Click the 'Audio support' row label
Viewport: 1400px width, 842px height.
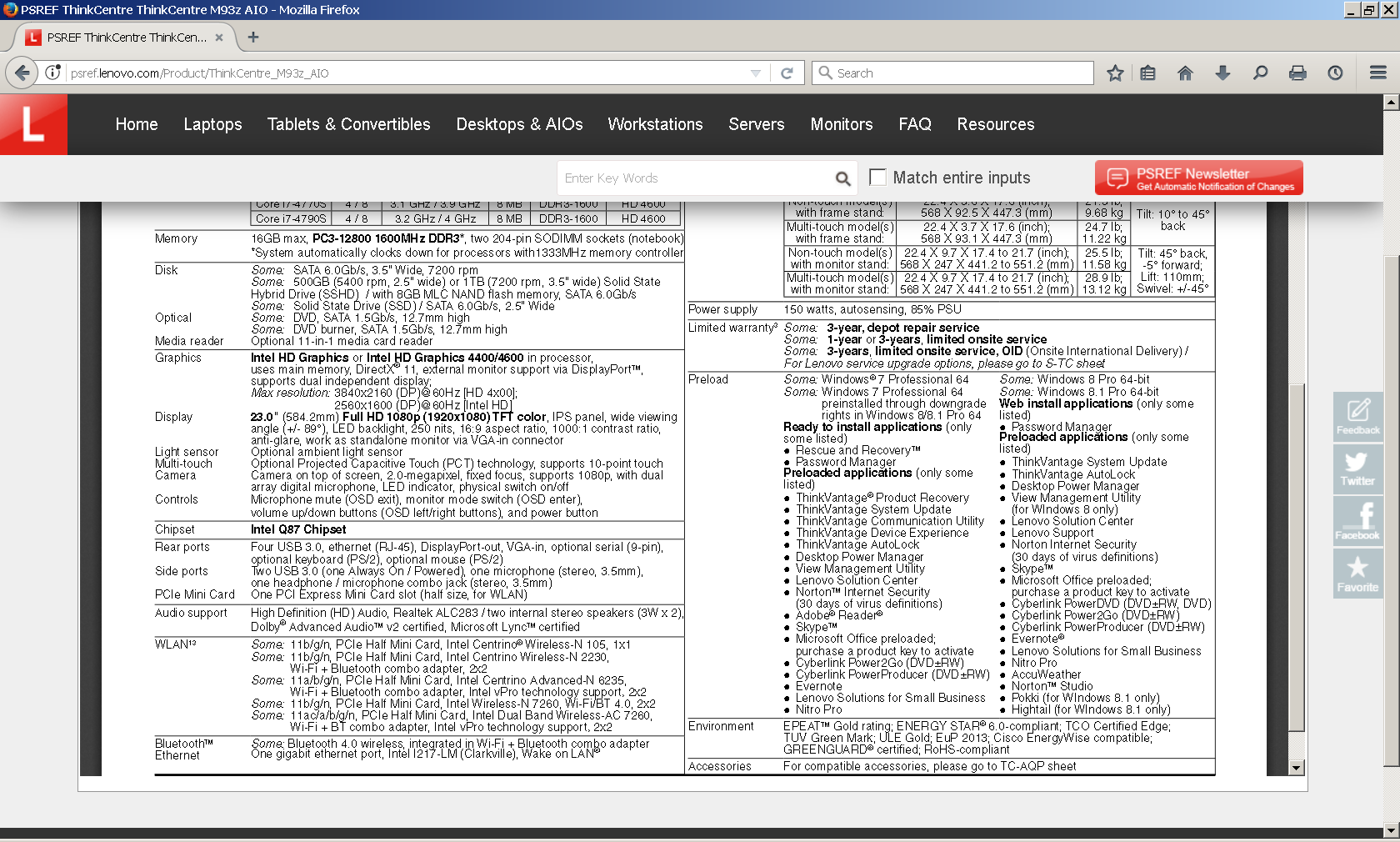pyautogui.click(x=191, y=613)
